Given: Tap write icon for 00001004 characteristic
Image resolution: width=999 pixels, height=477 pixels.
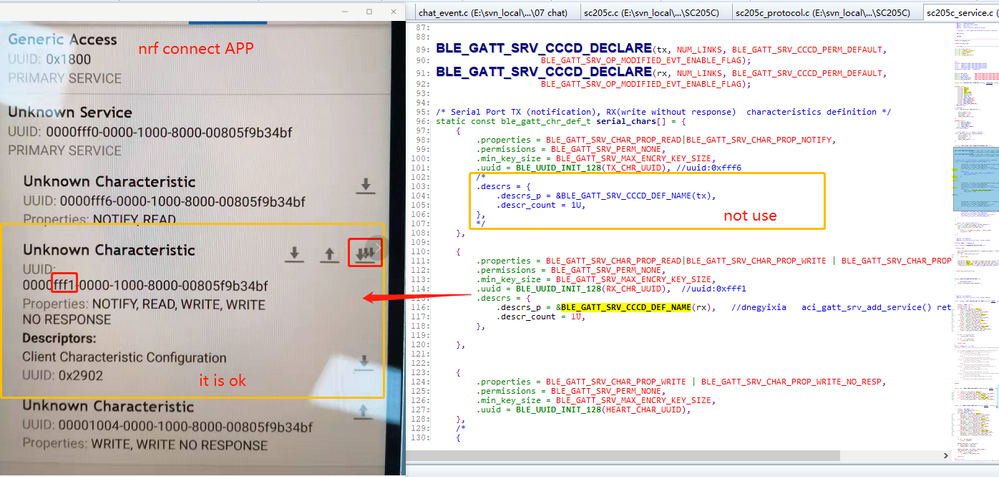Looking at the screenshot, I should click(363, 411).
